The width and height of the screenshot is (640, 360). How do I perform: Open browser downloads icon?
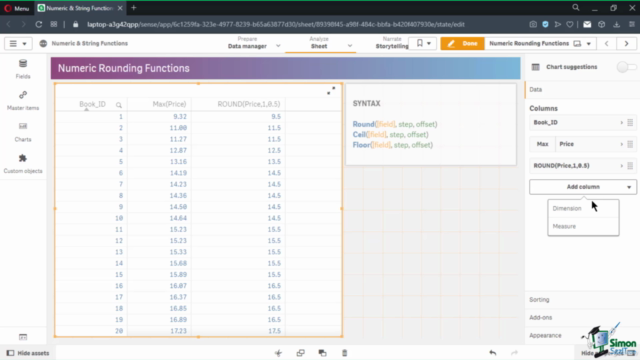[616, 24]
